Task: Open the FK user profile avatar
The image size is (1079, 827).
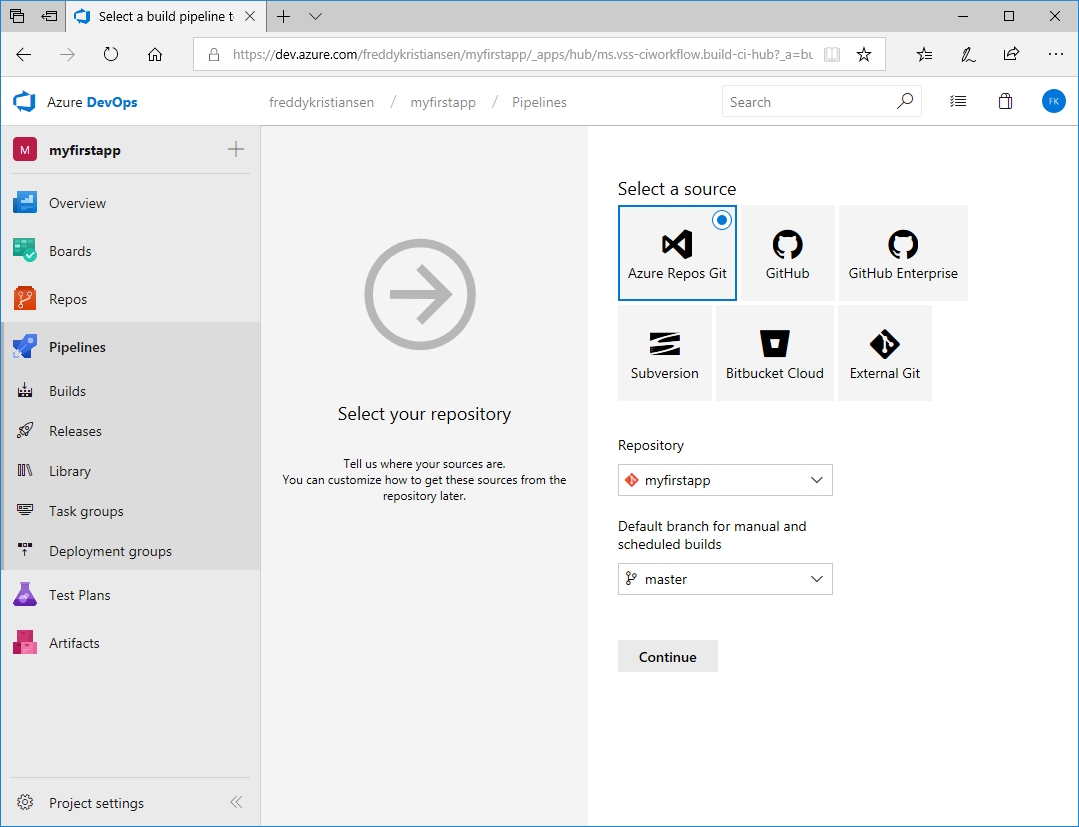Action: coord(1053,102)
